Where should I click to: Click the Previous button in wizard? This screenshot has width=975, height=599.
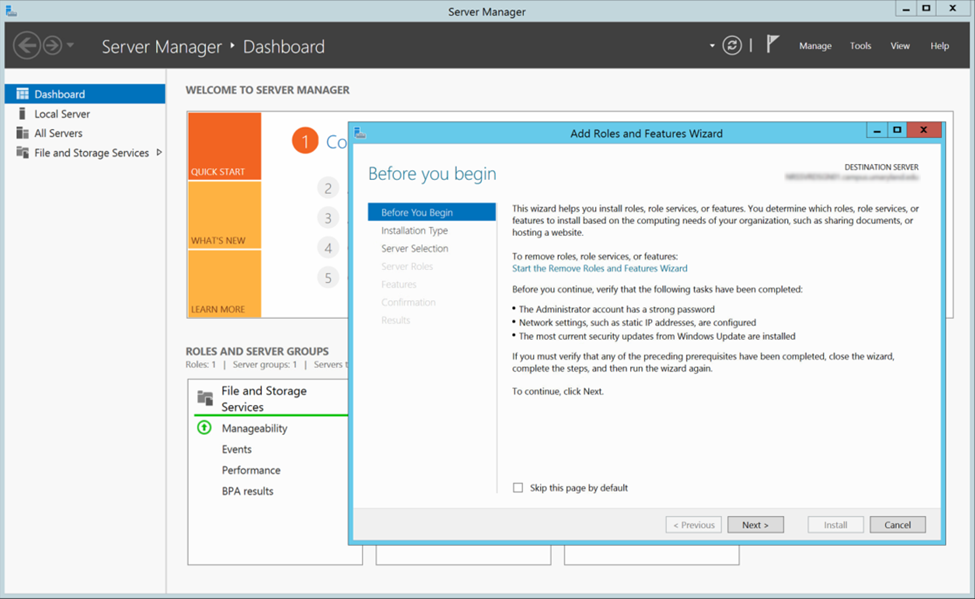tap(693, 525)
